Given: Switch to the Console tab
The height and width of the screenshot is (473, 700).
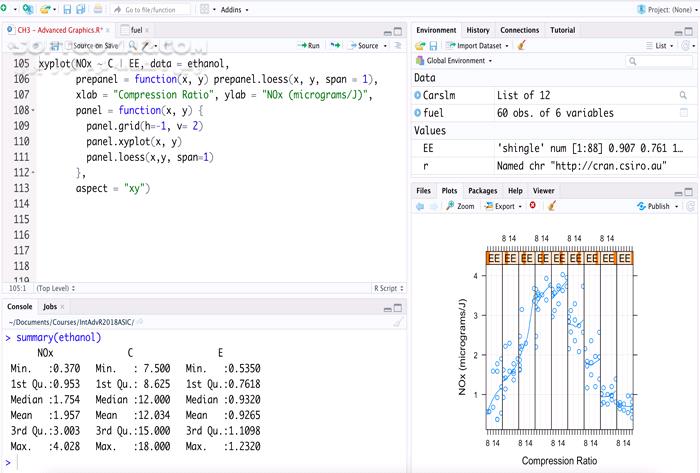Looking at the screenshot, I should click(20, 307).
